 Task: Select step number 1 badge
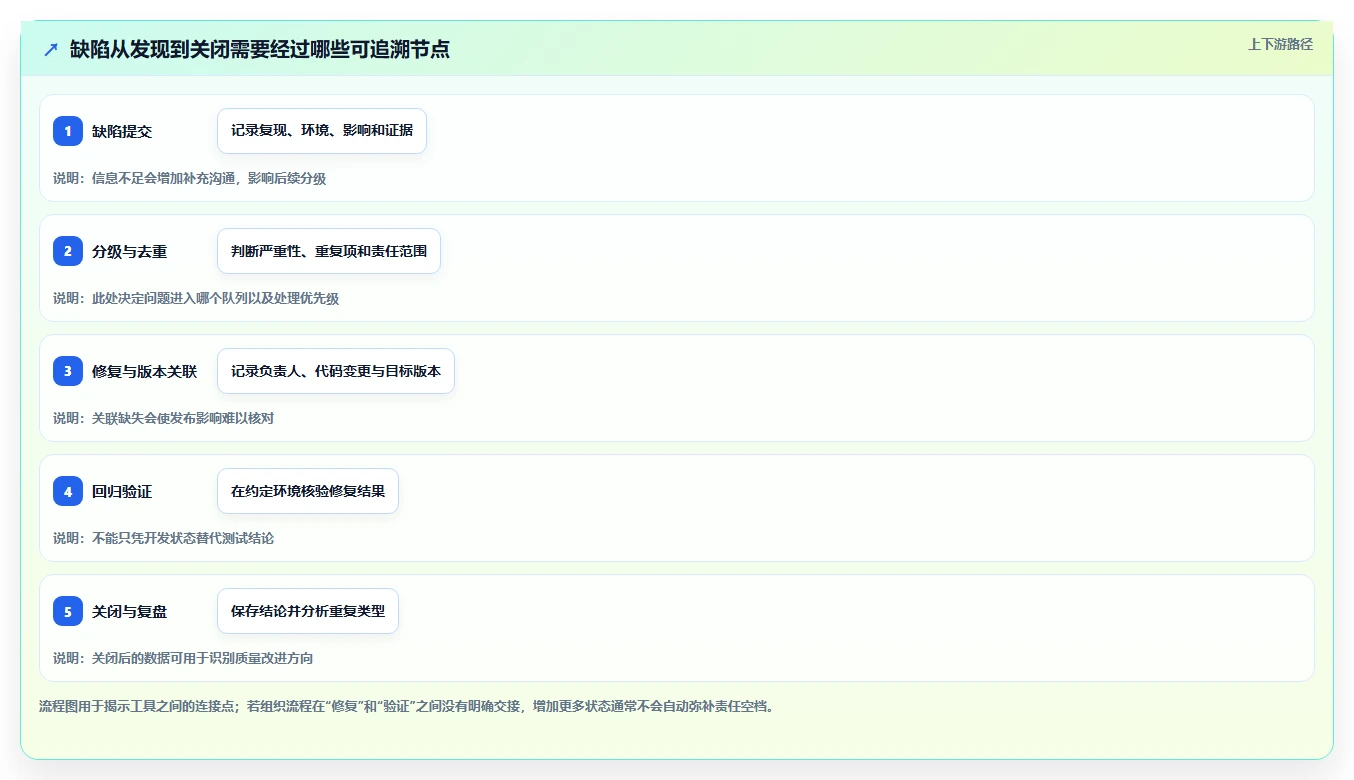coord(68,131)
